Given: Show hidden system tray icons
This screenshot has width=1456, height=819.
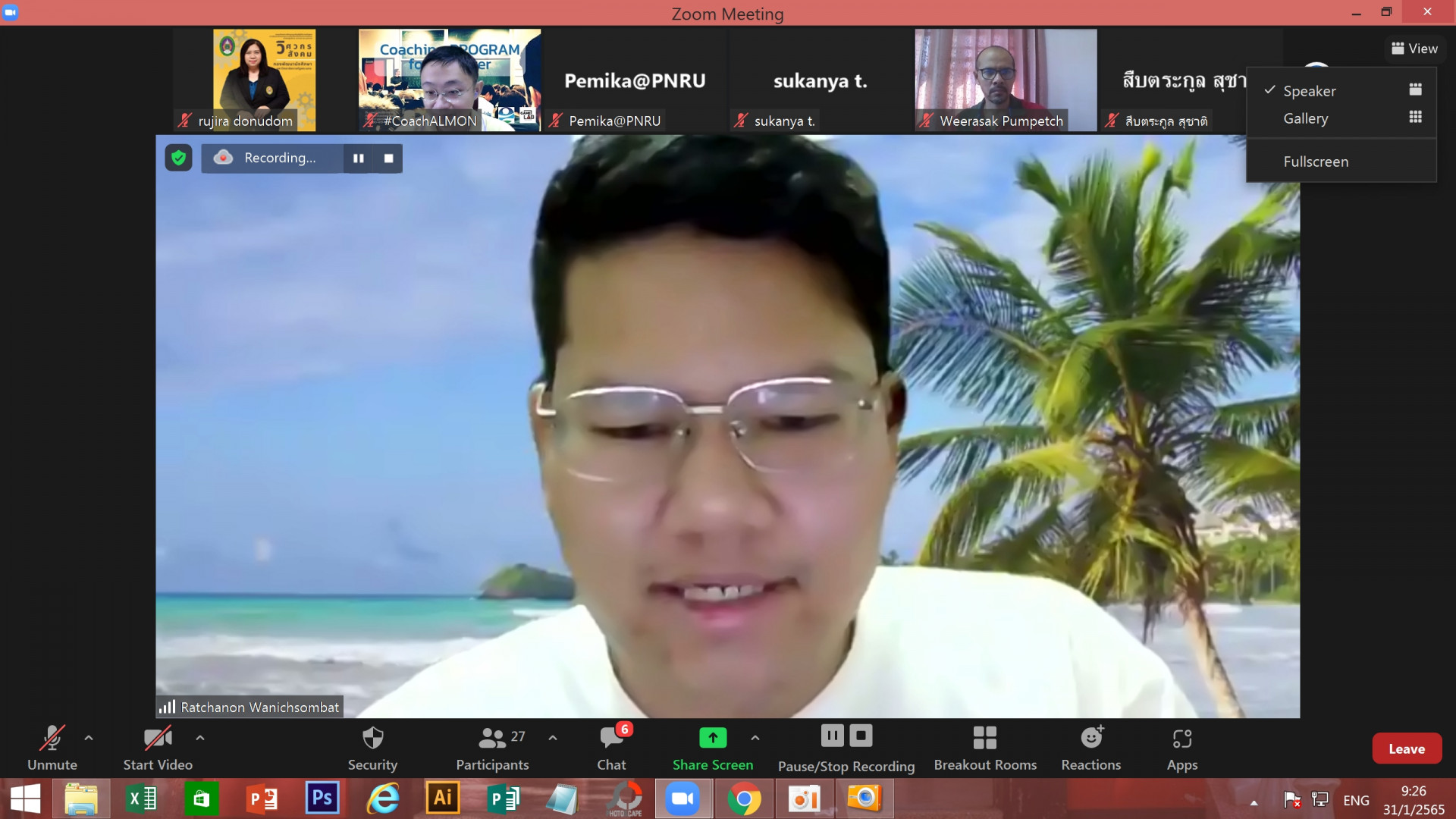Looking at the screenshot, I should coord(1254,802).
